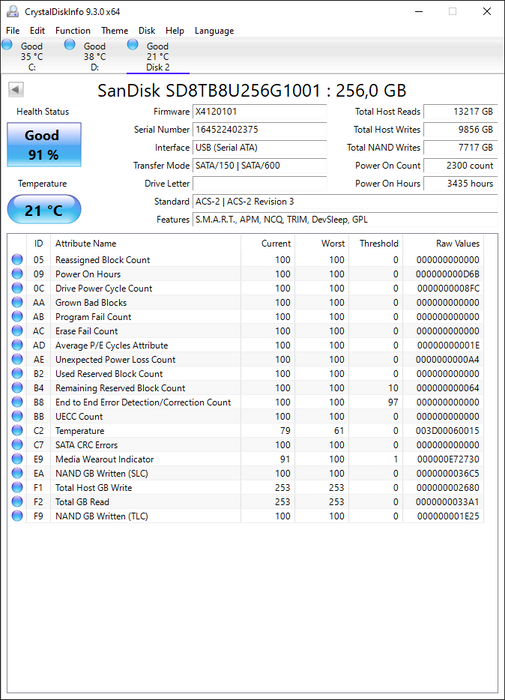505x700 pixels.
Task: Open the Help menu
Action: pyautogui.click(x=175, y=30)
